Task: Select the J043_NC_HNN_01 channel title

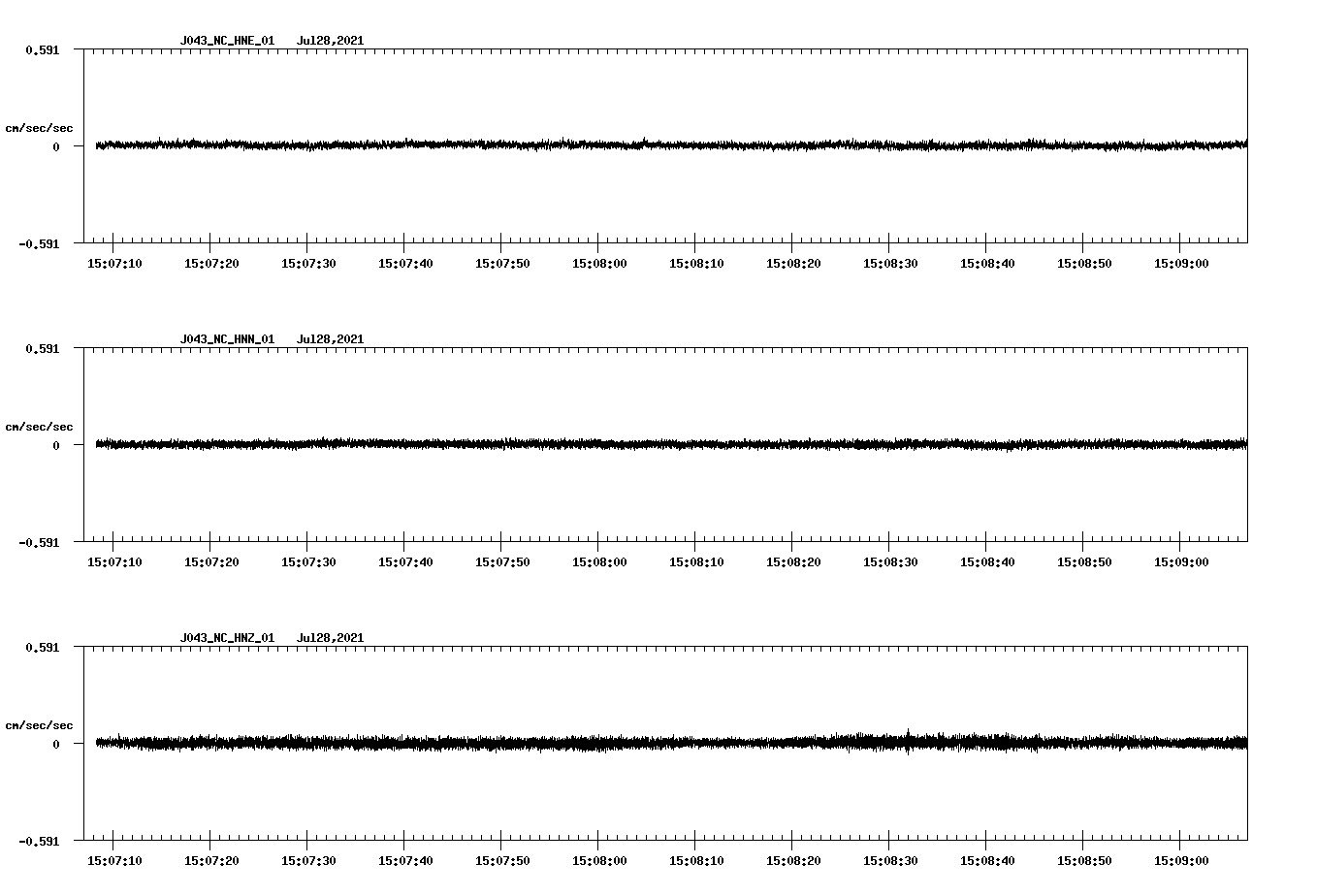Action: 226,338
